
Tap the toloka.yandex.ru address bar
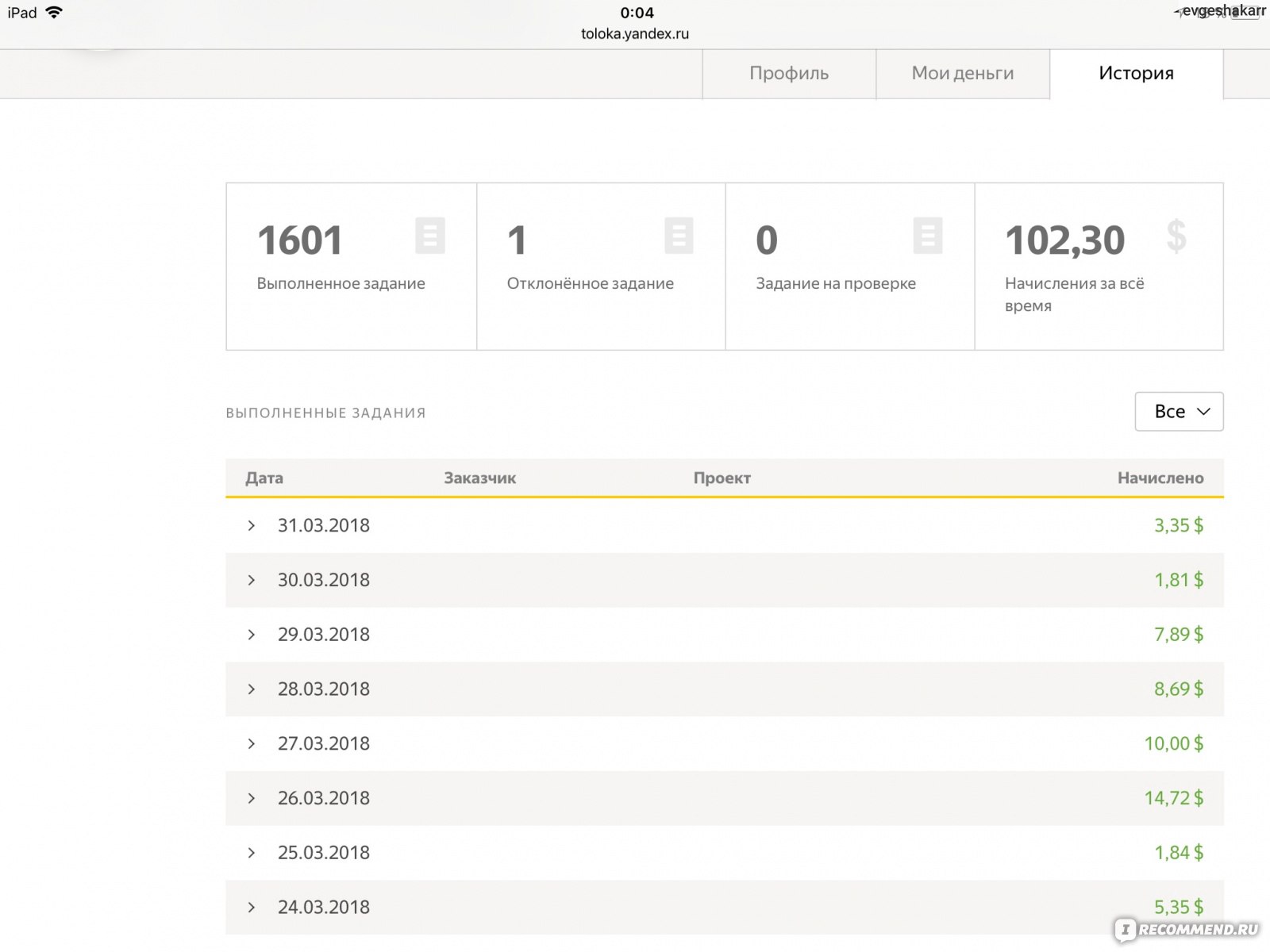(x=635, y=34)
